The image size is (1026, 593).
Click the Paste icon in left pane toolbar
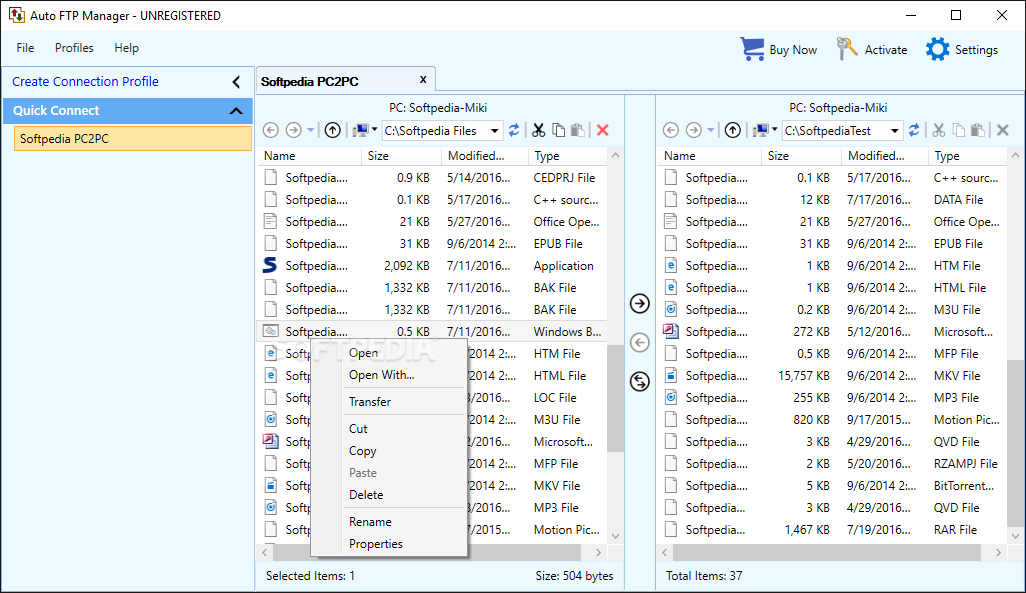(x=578, y=130)
